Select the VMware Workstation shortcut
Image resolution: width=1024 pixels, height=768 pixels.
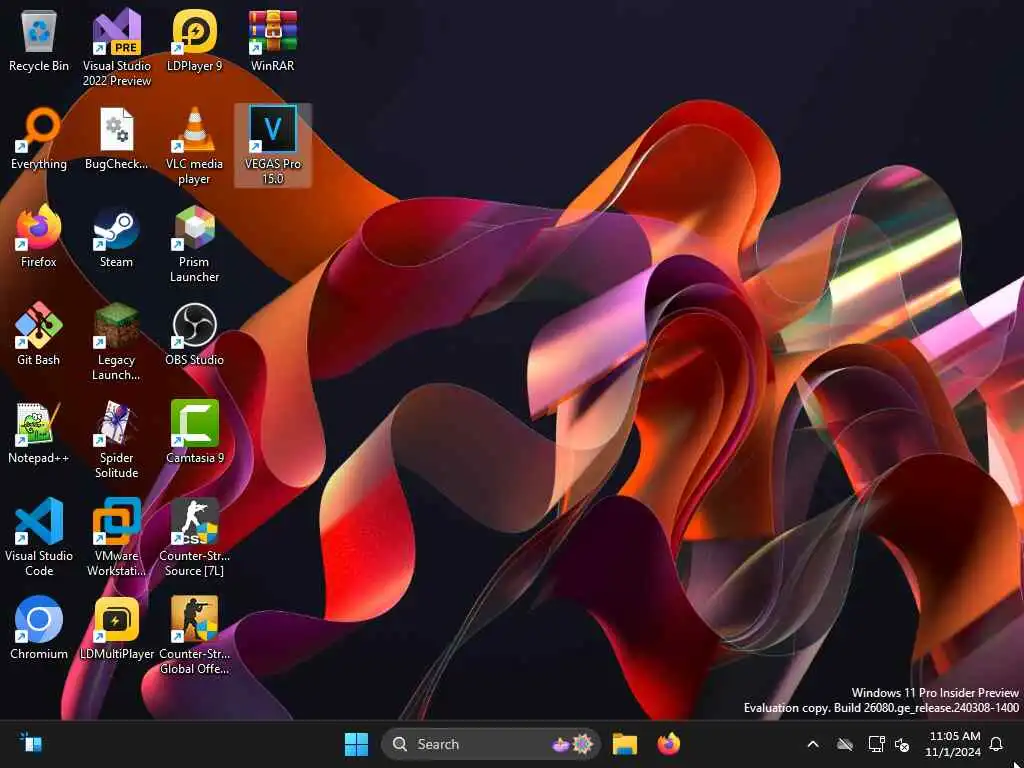(x=116, y=538)
